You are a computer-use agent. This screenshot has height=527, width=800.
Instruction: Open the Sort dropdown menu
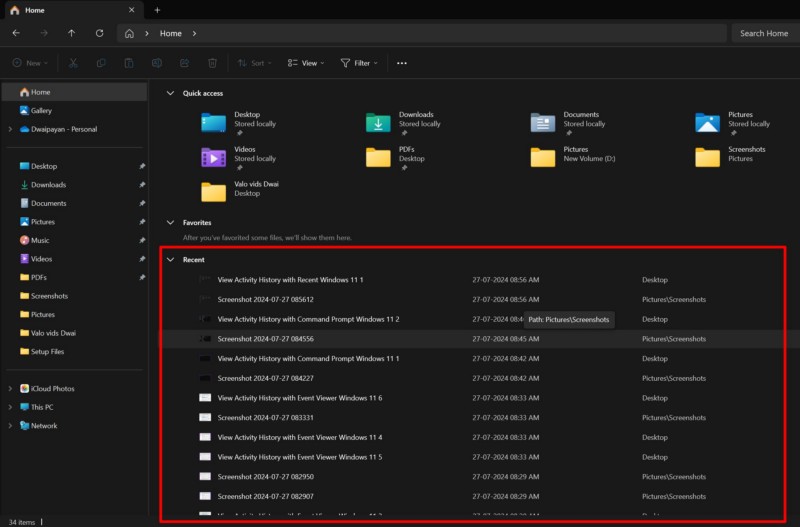point(252,63)
